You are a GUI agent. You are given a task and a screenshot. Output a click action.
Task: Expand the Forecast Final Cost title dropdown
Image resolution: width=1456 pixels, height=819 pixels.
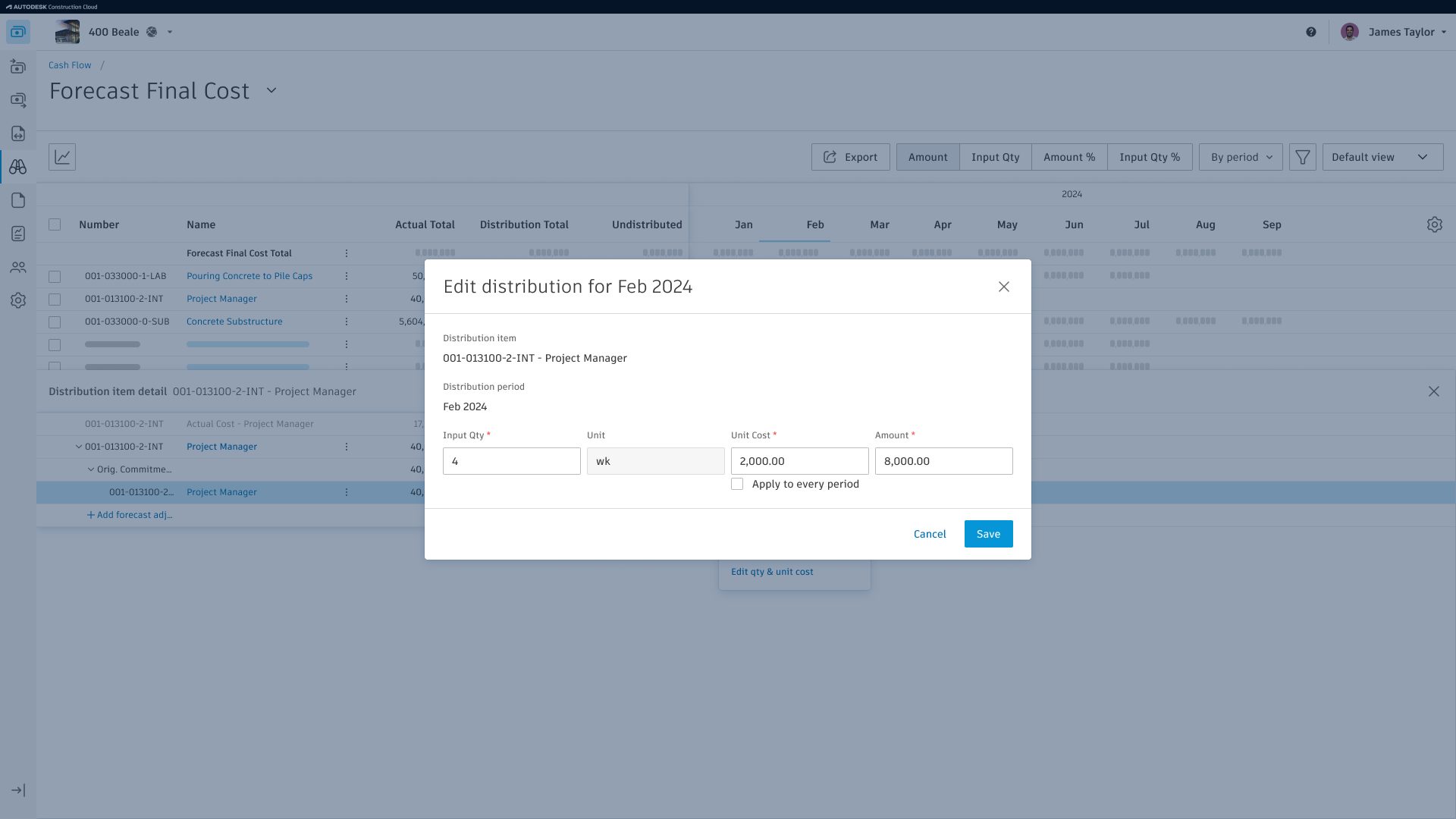pyautogui.click(x=271, y=90)
